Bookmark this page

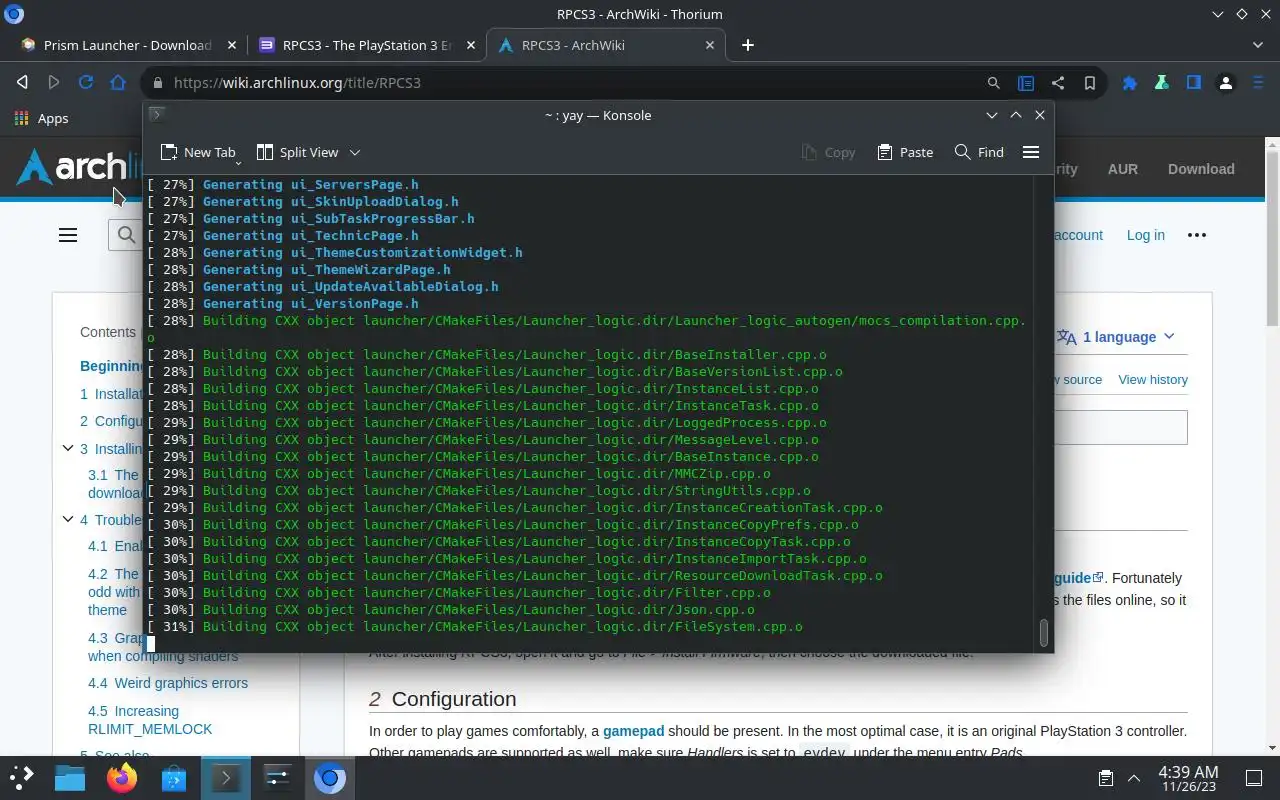(x=1090, y=83)
